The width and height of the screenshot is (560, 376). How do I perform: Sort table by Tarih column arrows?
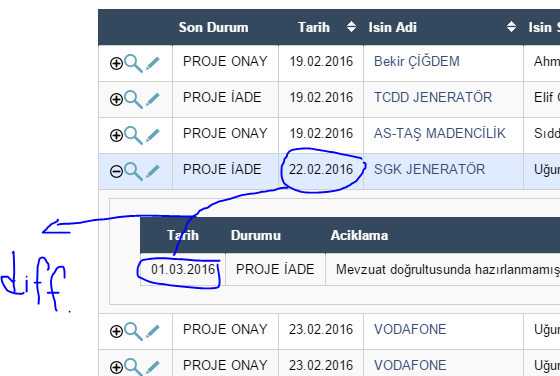[351, 27]
